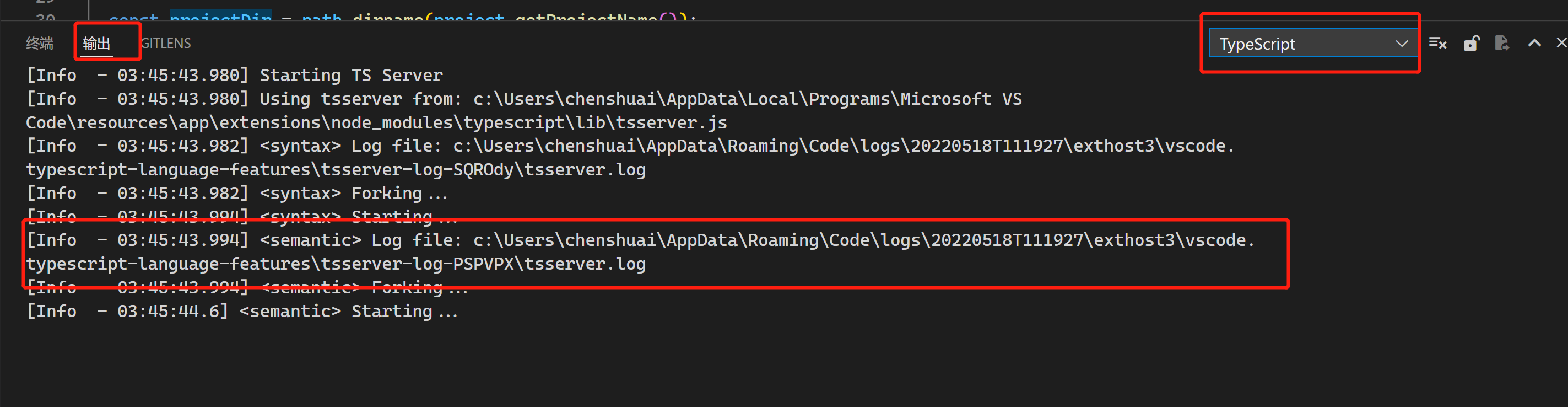Open the tsserver-log-SQROdy log path
The width and height of the screenshot is (1568, 407).
(336, 170)
